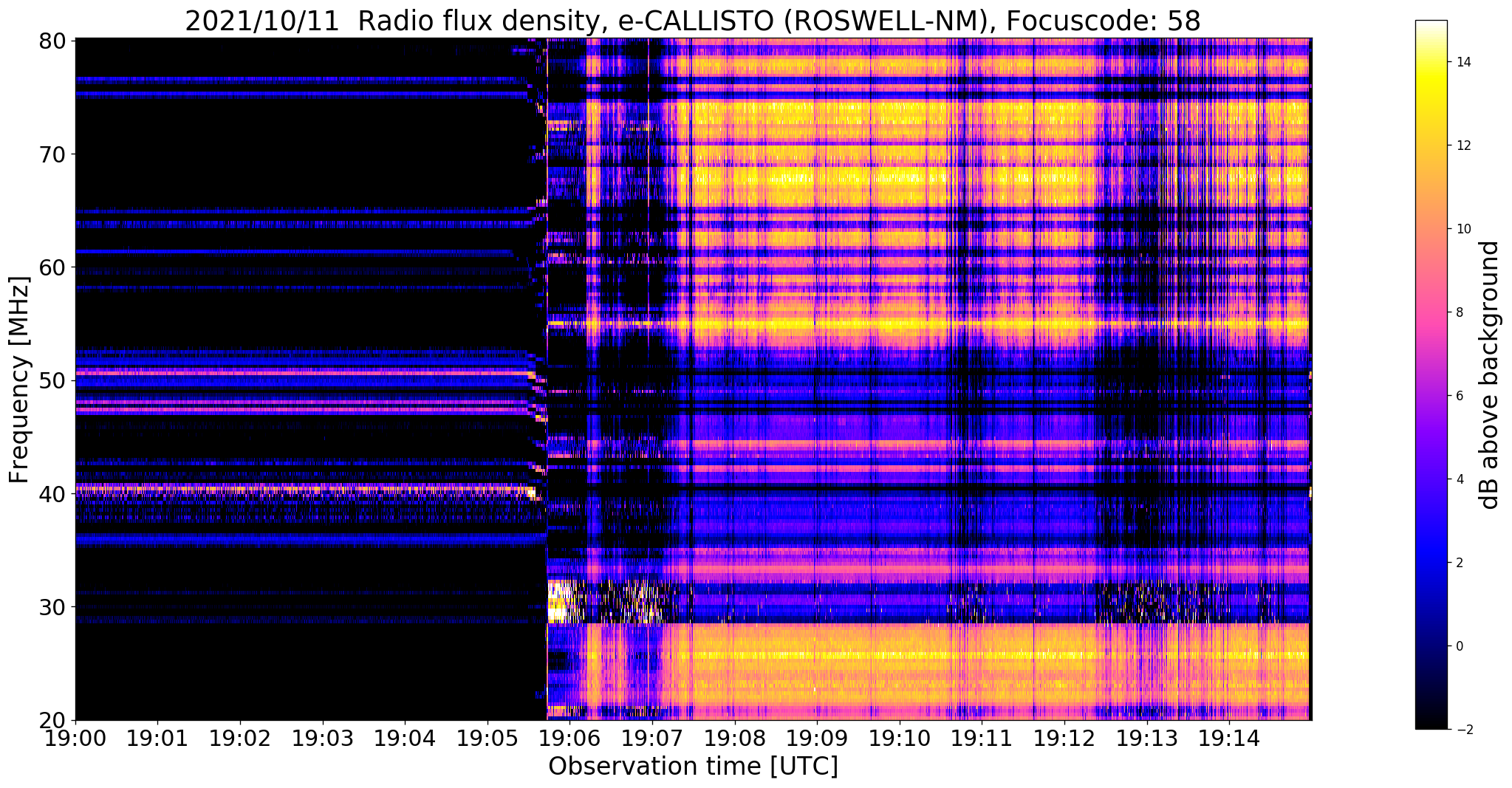The width and height of the screenshot is (1512, 788).
Task: Click the 19:01 time tick label
Action: pyautogui.click(x=157, y=739)
